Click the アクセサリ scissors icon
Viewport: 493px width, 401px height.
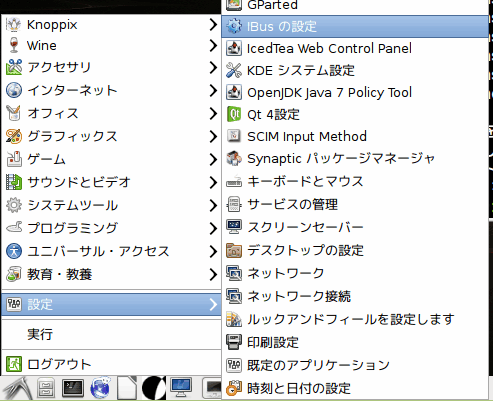[x=14, y=67]
